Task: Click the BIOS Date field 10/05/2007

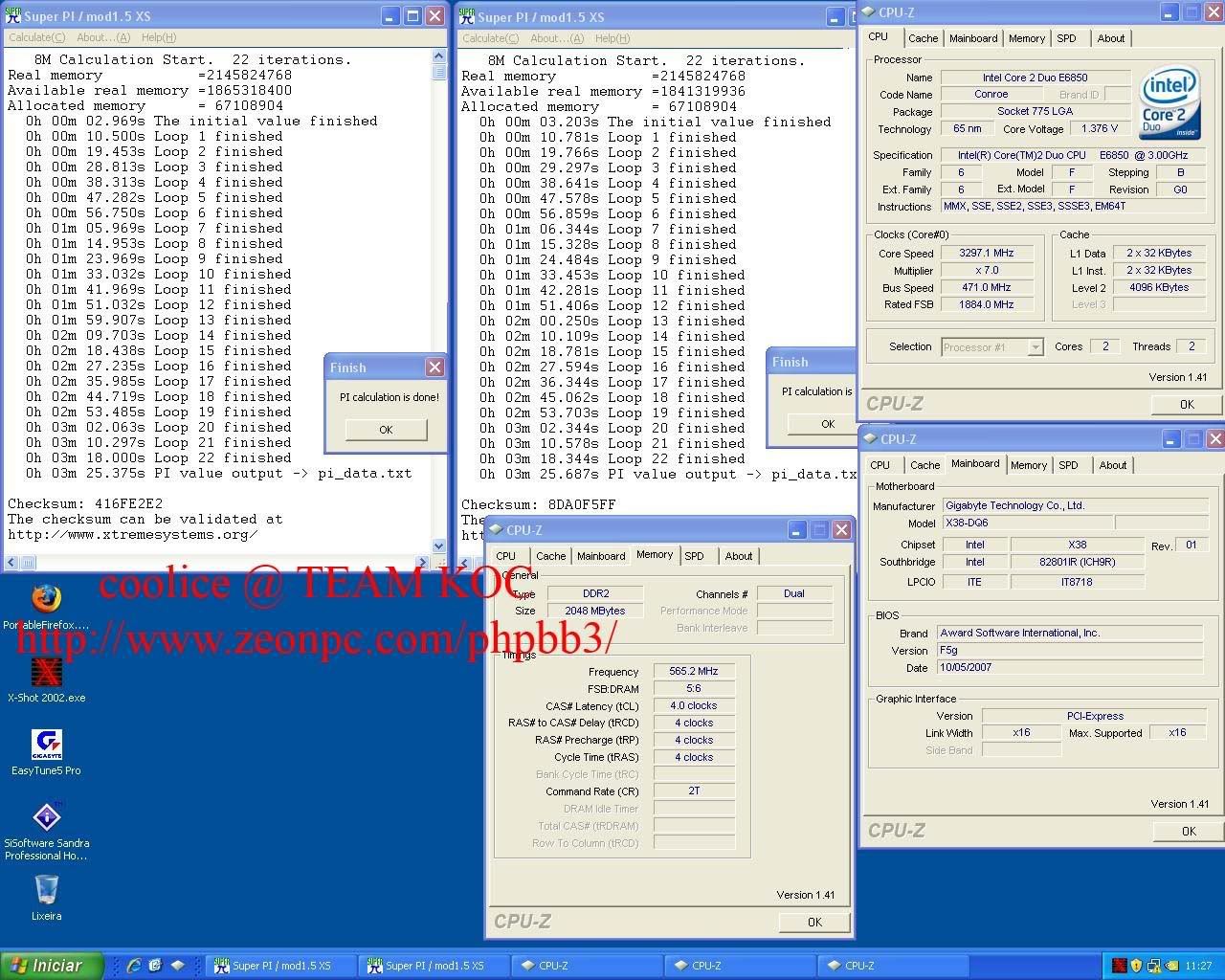Action: (x=1070, y=667)
